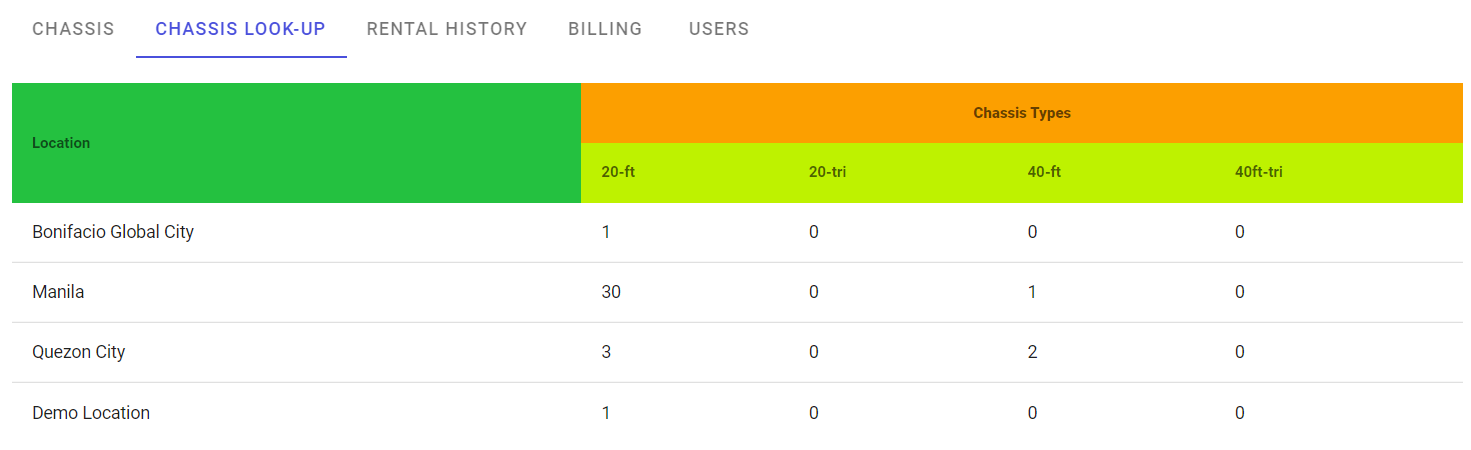Click the 20-tri column header
This screenshot has height=450, width=1471.
click(x=827, y=172)
